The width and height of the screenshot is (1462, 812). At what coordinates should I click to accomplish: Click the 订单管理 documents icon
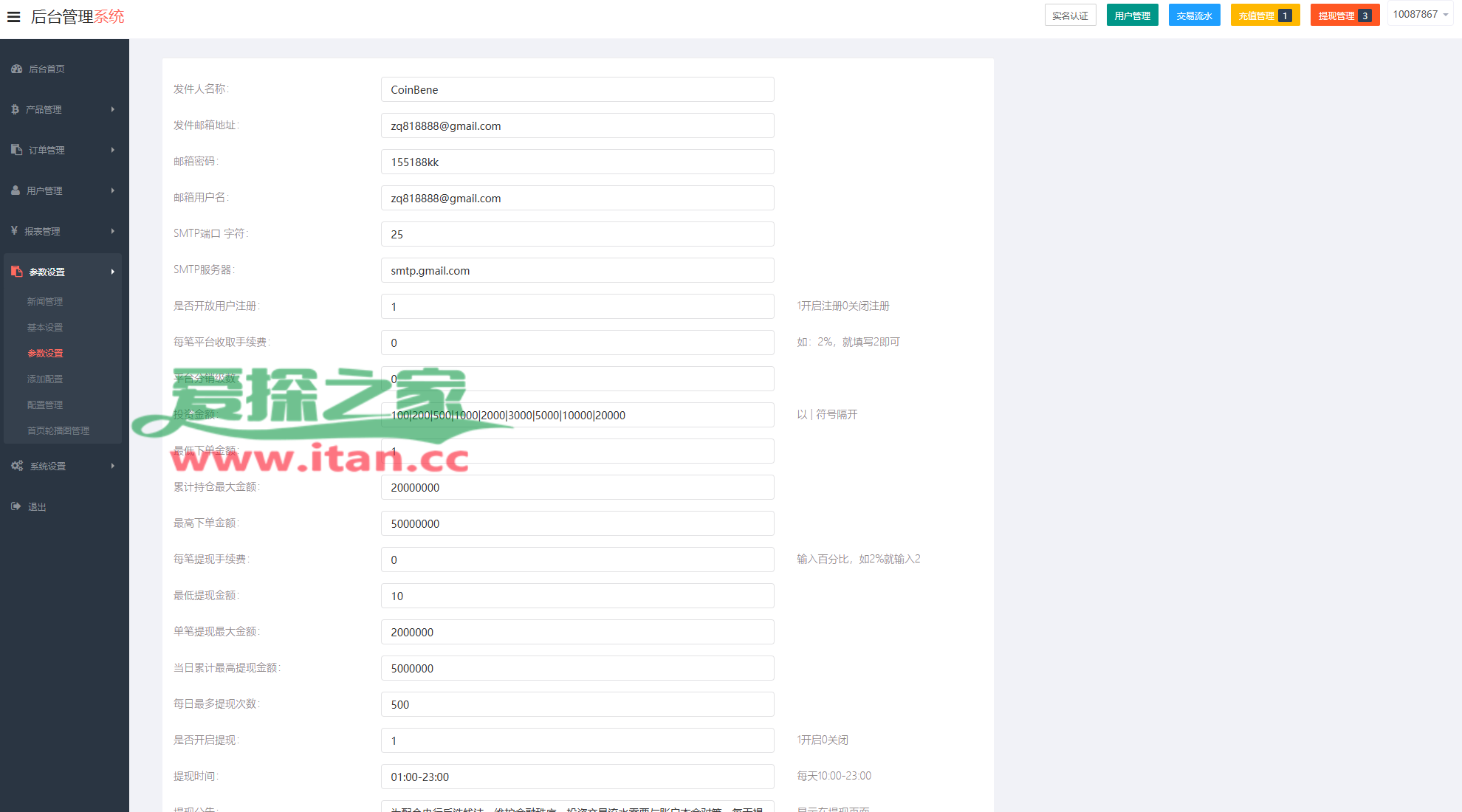coord(16,150)
